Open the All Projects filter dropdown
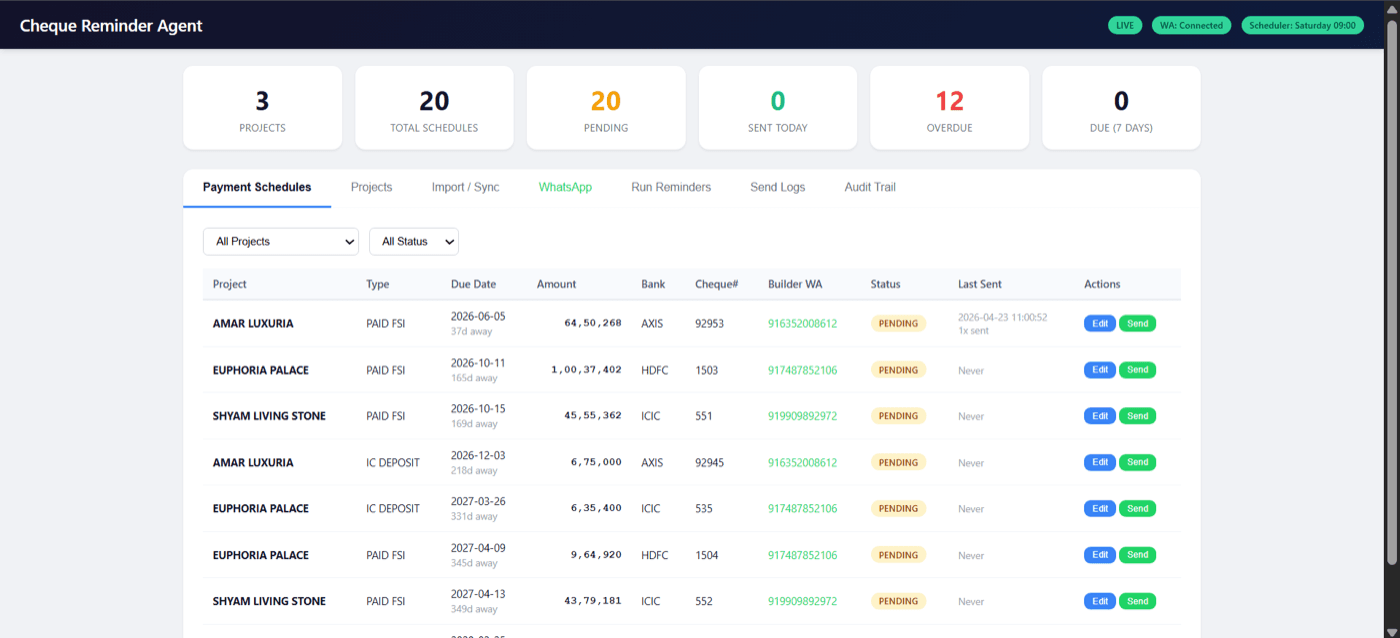Screen dimensions: 1400x638 click(x=281, y=241)
